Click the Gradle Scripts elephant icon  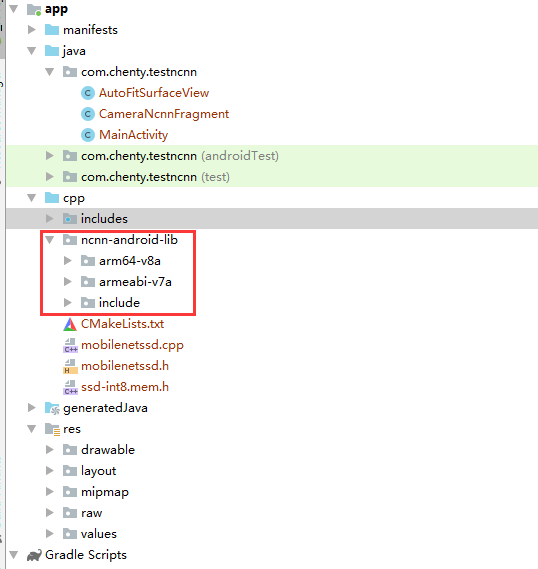click(x=34, y=555)
